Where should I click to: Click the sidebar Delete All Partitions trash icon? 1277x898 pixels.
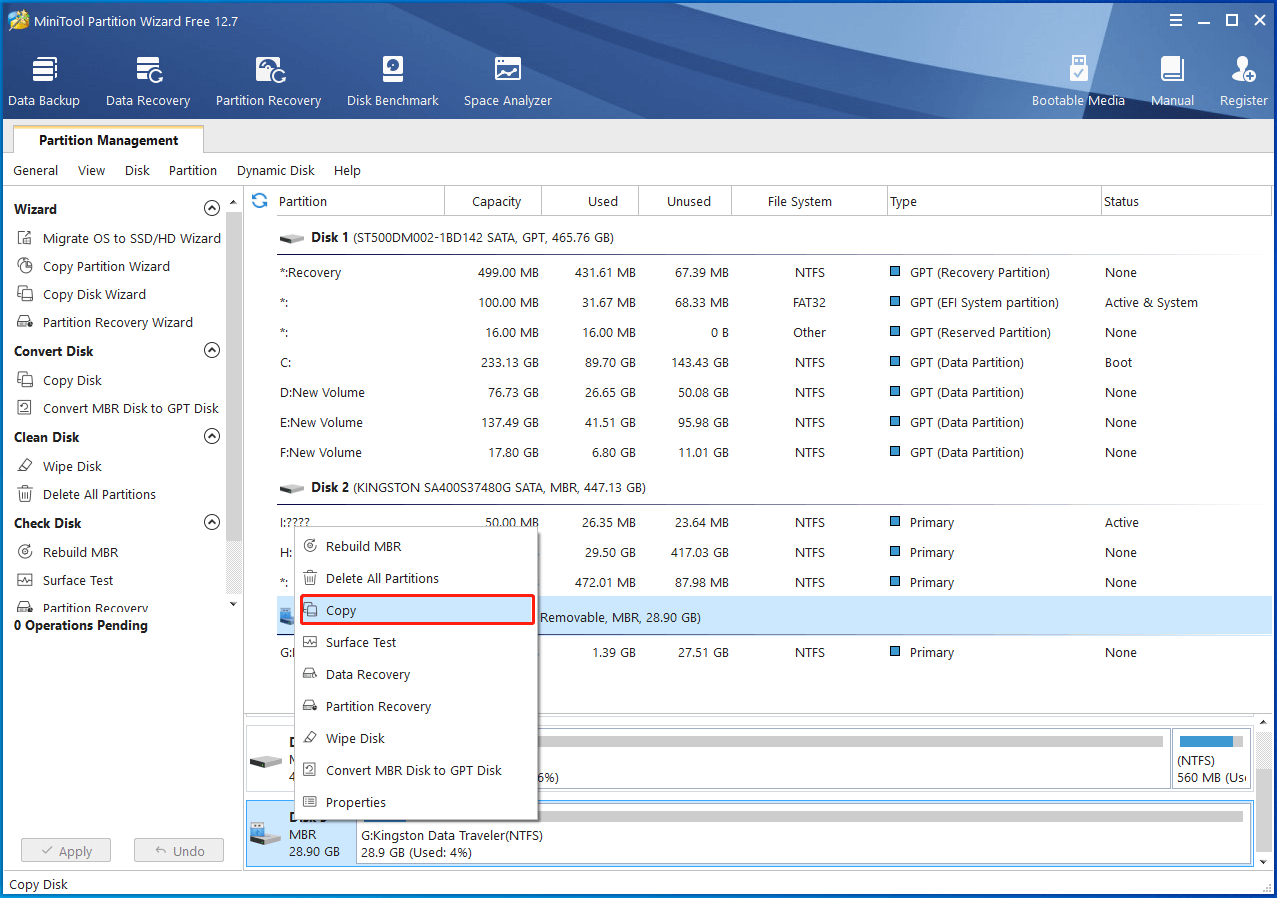(x=25, y=494)
